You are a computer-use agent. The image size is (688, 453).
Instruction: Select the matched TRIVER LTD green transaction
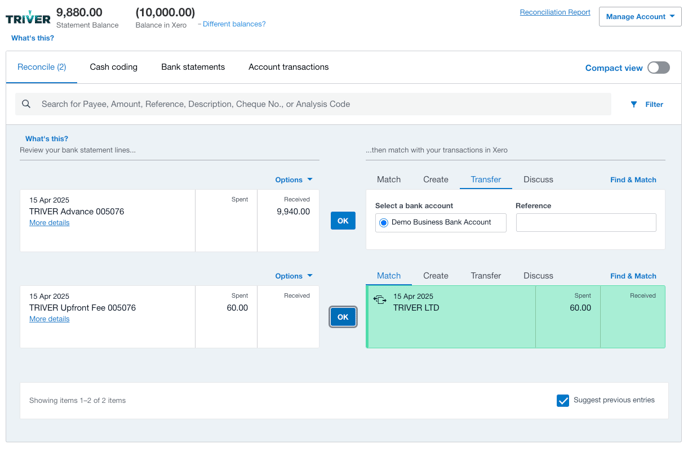pos(516,317)
